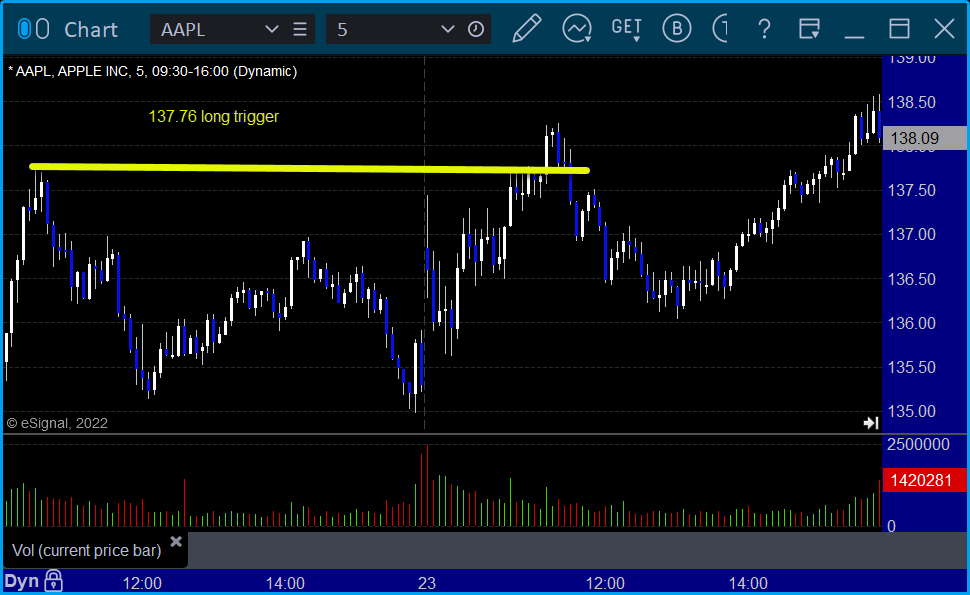Screen dimensions: 970x595
Task: Open the symbol list hamburger menu
Action: tap(300, 29)
